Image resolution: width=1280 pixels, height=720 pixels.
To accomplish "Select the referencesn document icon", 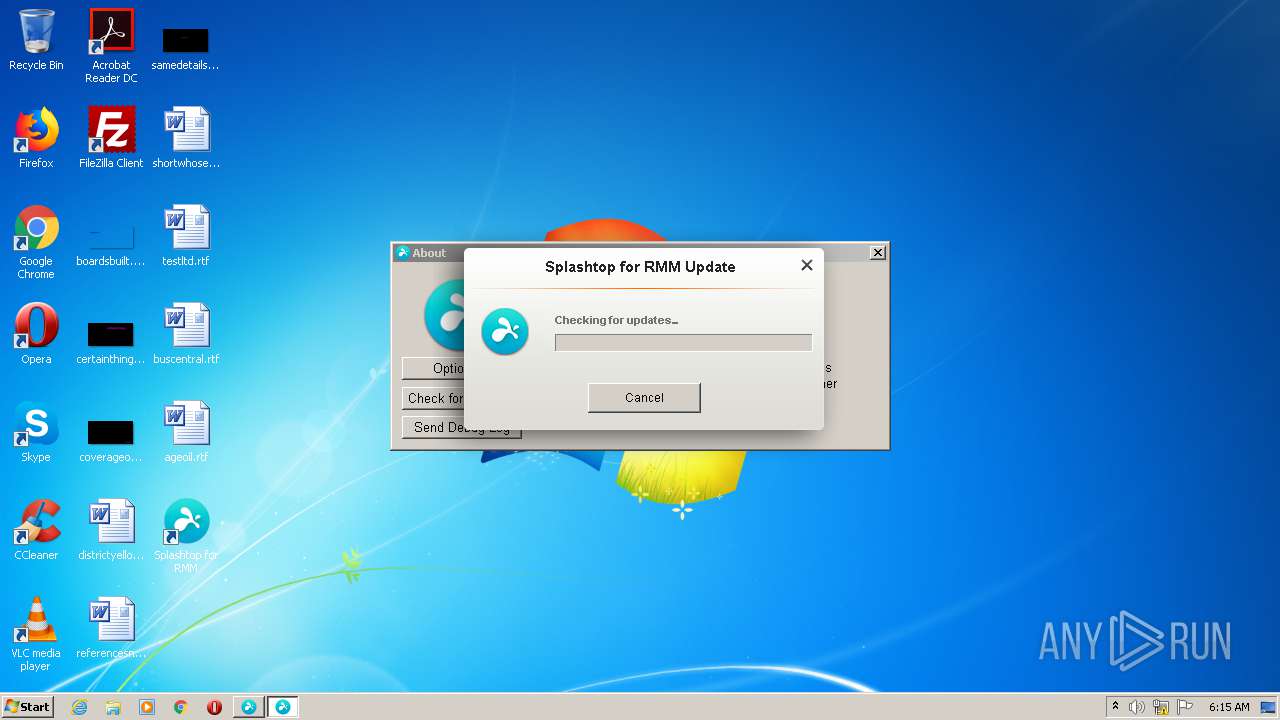I will click(x=111, y=629).
